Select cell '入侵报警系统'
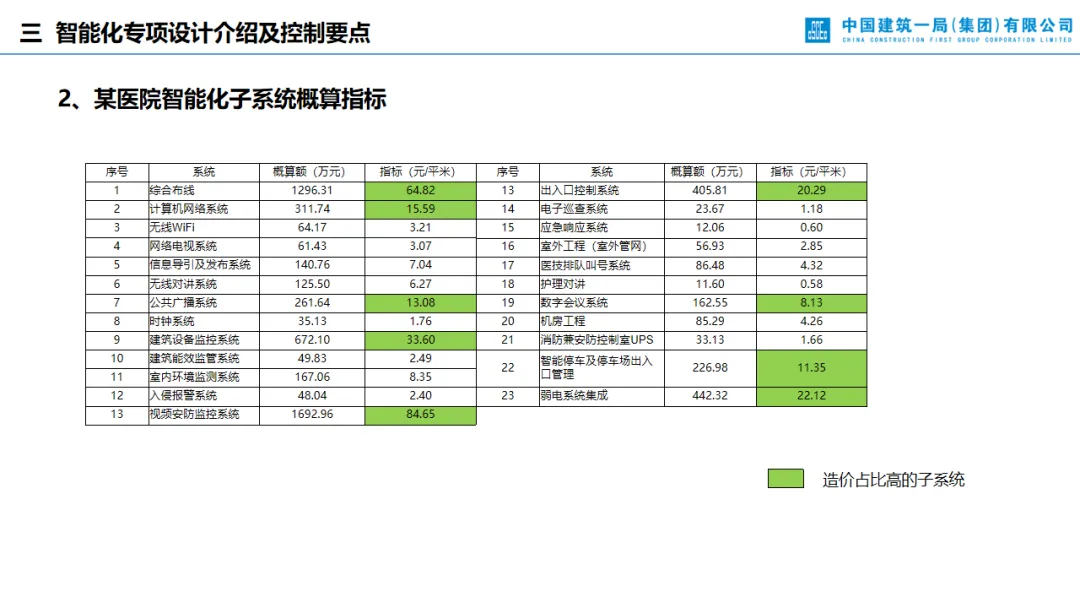Viewport: 1080px width, 608px height. tap(204, 396)
